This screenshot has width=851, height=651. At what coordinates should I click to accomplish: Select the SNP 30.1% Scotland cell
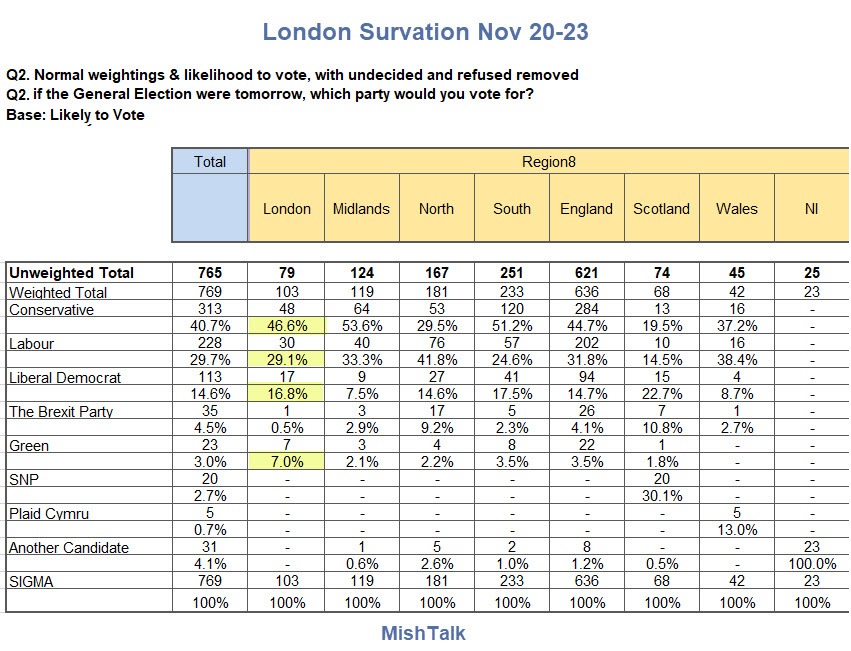click(x=661, y=497)
